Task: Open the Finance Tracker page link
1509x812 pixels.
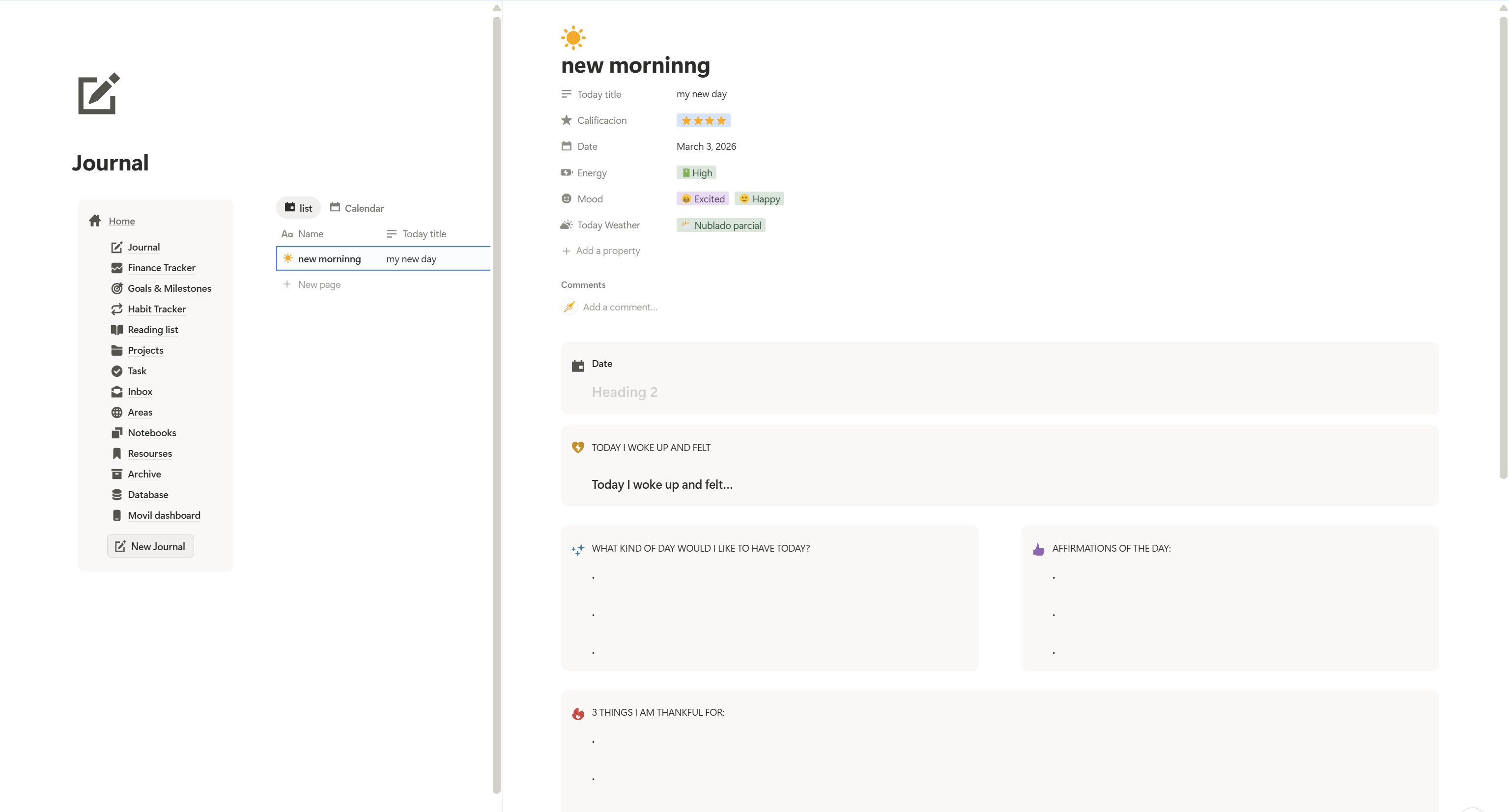Action: [x=162, y=268]
